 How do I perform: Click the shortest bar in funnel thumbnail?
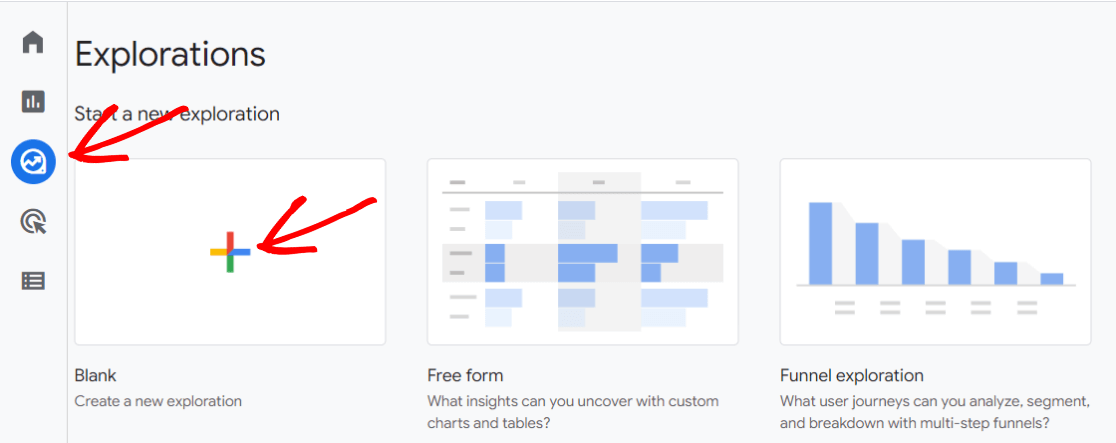(1051, 278)
